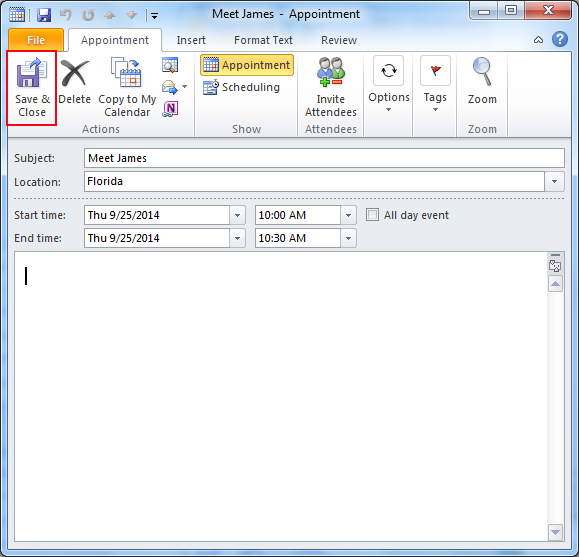Go to Next Item with down arrow
The image size is (579, 557).
click(131, 15)
